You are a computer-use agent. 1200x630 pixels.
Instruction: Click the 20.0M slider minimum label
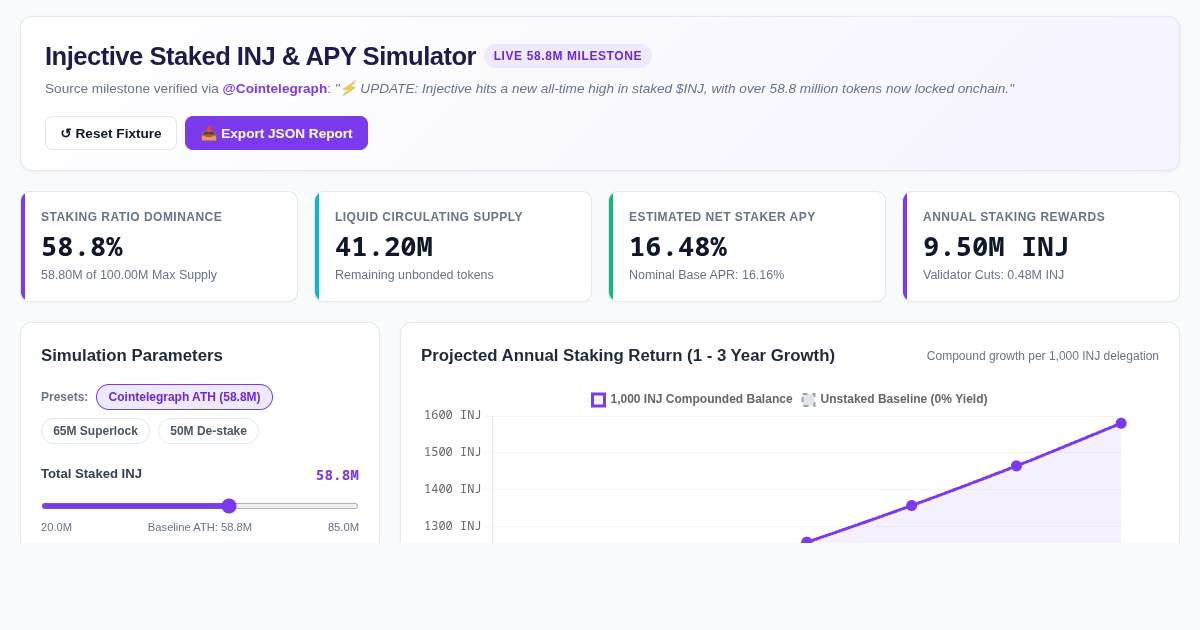[56, 527]
